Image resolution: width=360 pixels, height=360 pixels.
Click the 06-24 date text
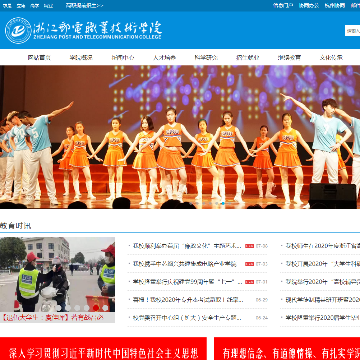(x=262, y=318)
